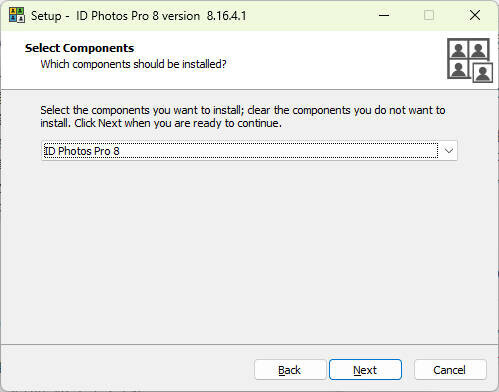Click the top-left portrait in the header logo

tap(458, 50)
